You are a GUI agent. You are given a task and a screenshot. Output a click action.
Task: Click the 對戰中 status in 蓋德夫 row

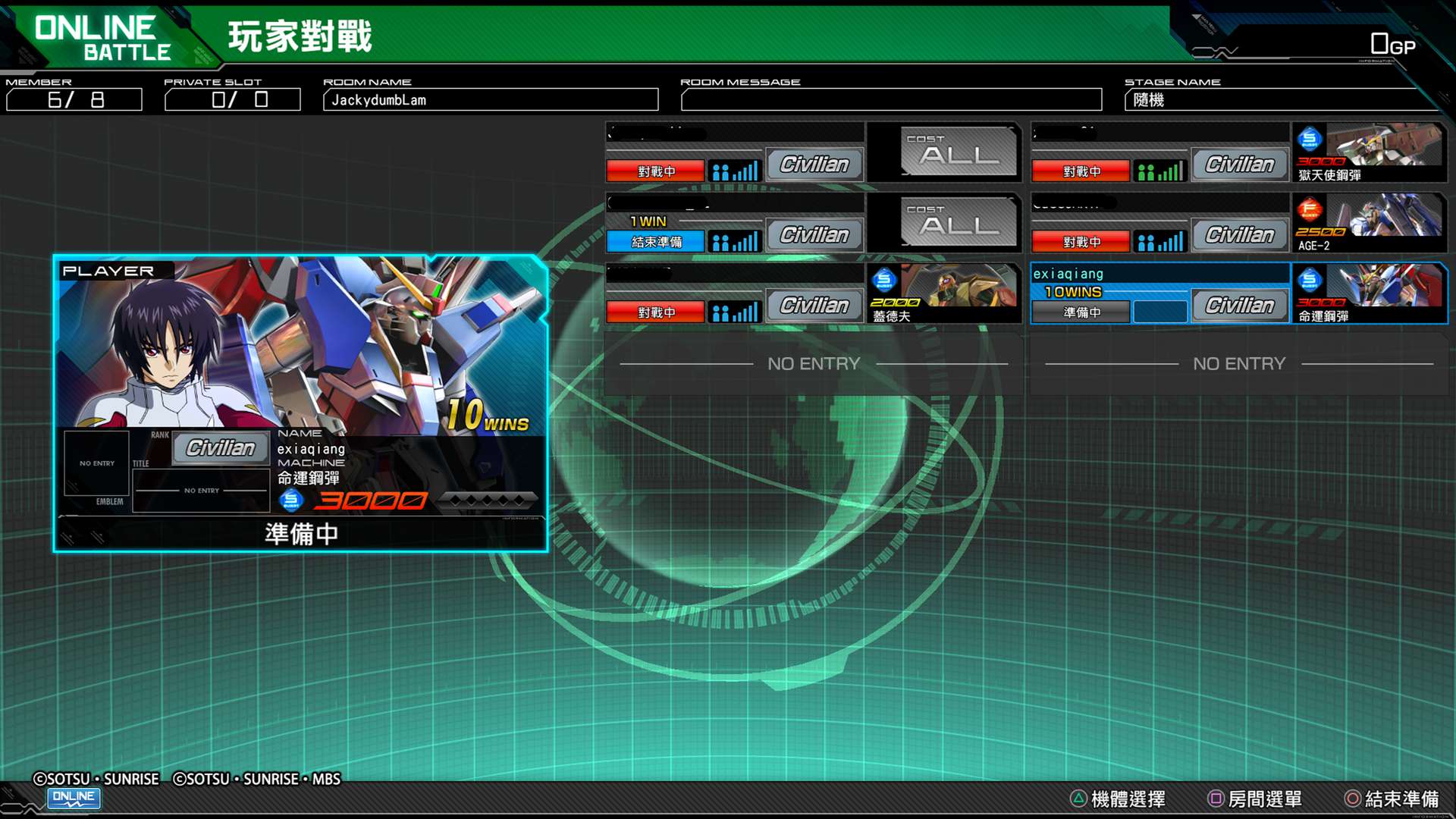click(656, 312)
